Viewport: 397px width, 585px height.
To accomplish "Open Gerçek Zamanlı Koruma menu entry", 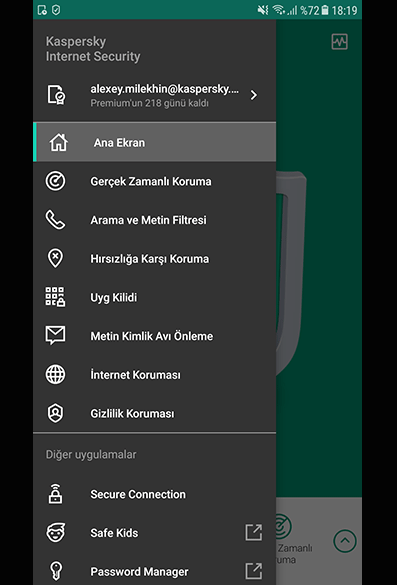I will point(154,181).
